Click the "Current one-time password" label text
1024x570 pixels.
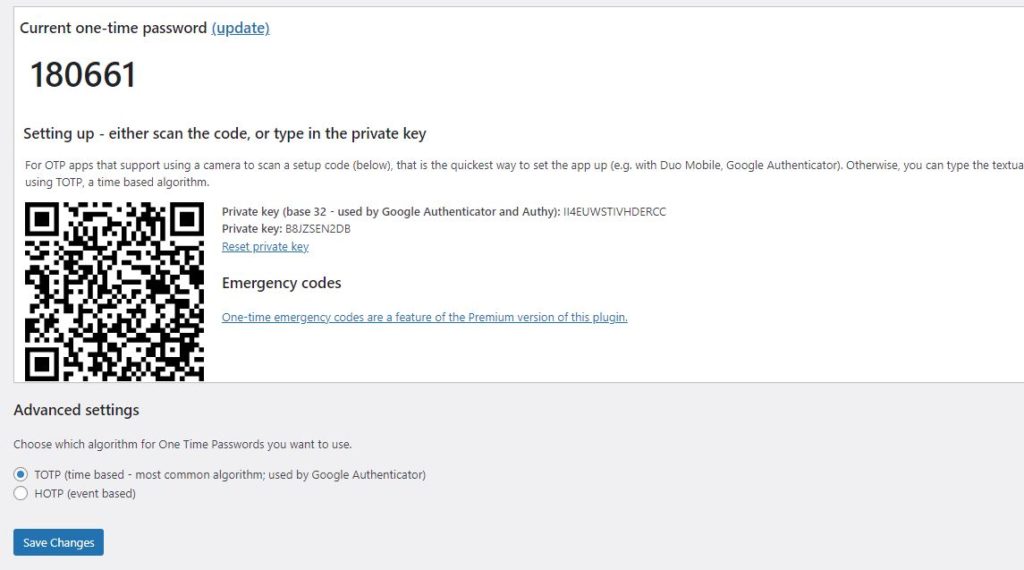point(113,28)
